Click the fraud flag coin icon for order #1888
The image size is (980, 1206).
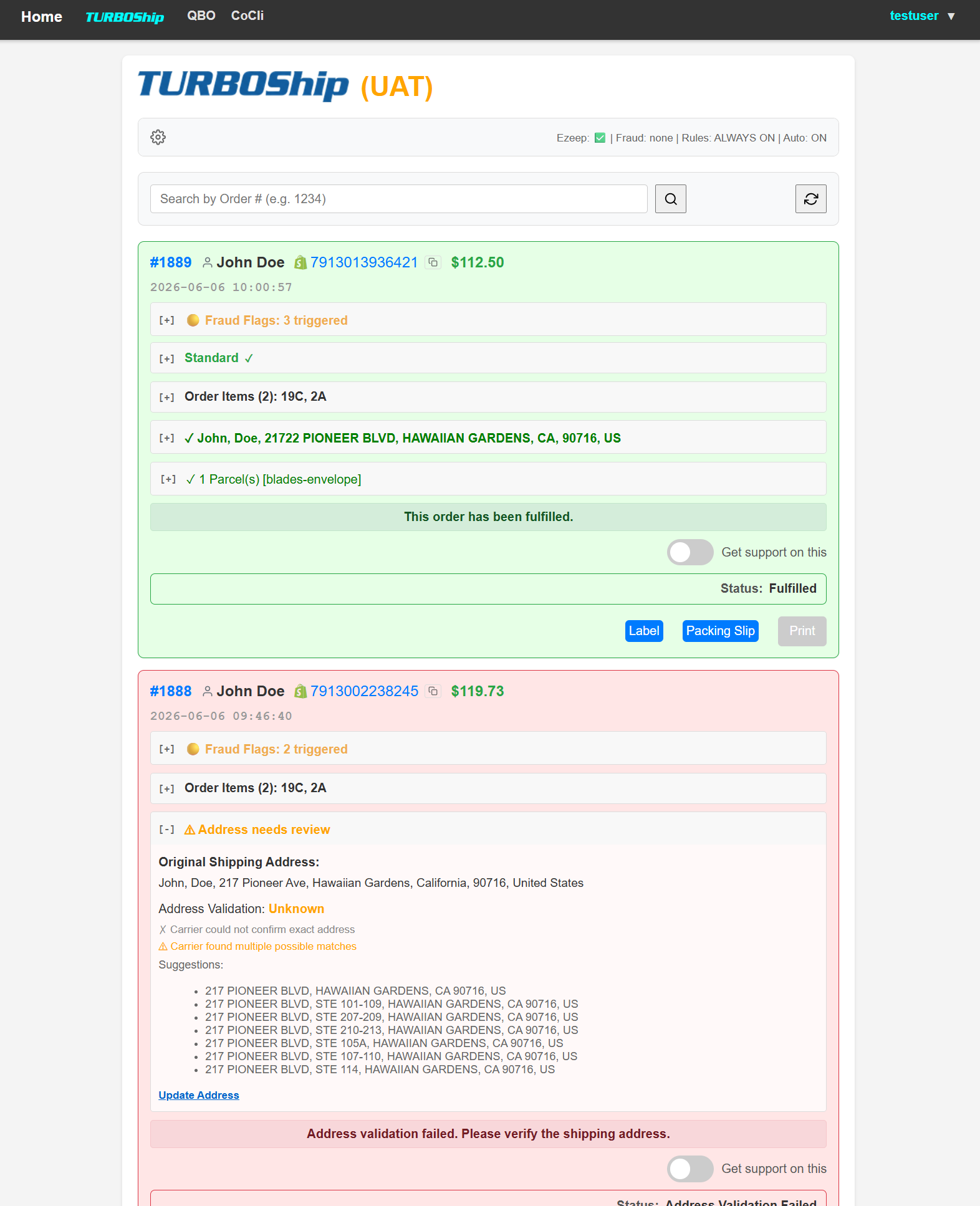(193, 749)
